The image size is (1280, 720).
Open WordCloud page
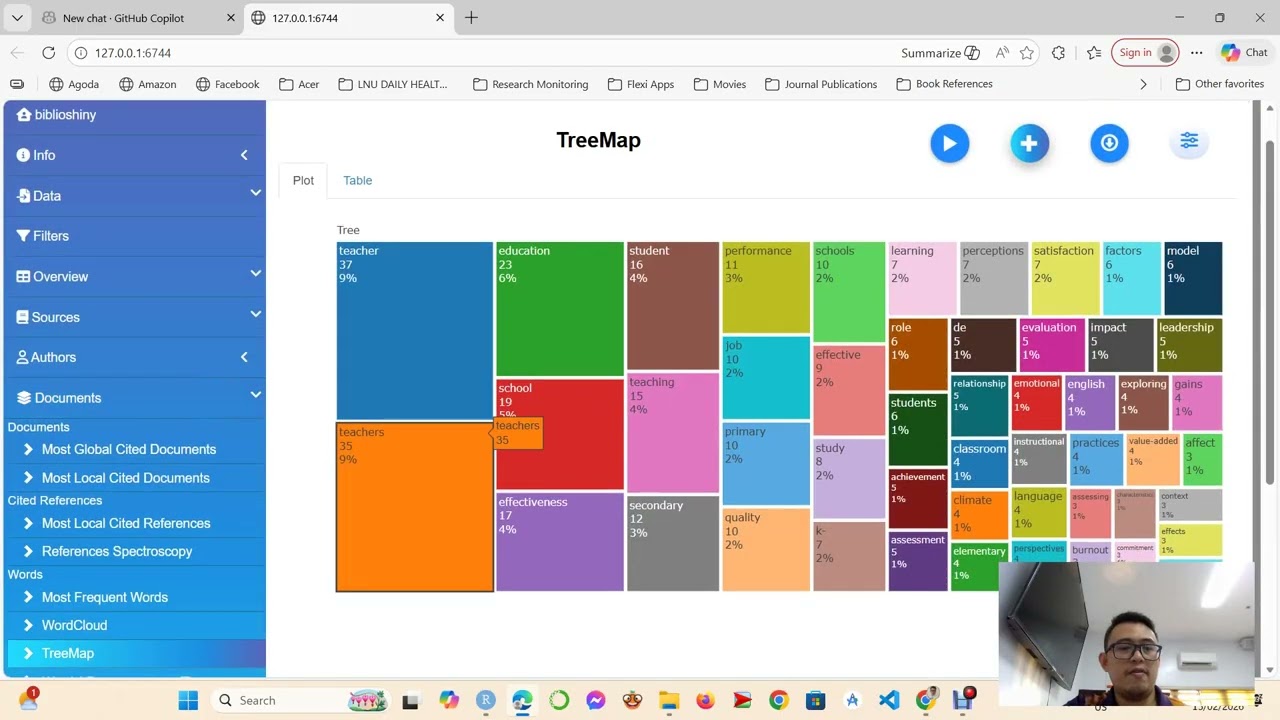coord(74,625)
